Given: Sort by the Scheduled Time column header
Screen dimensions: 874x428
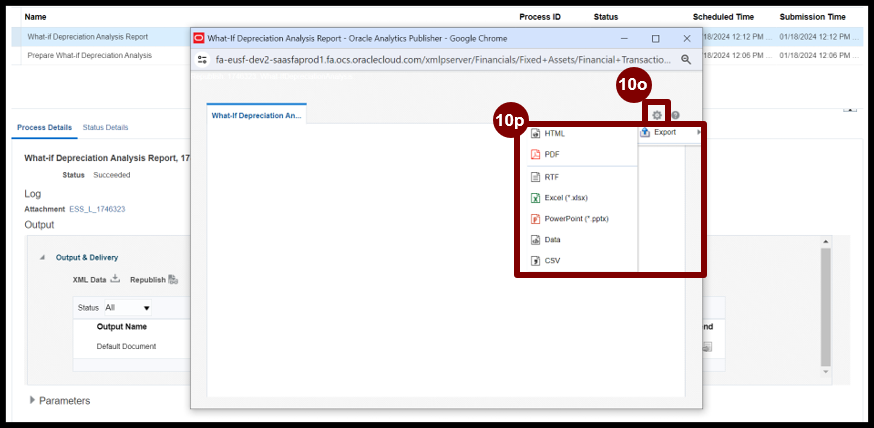Looking at the screenshot, I should tap(723, 17).
